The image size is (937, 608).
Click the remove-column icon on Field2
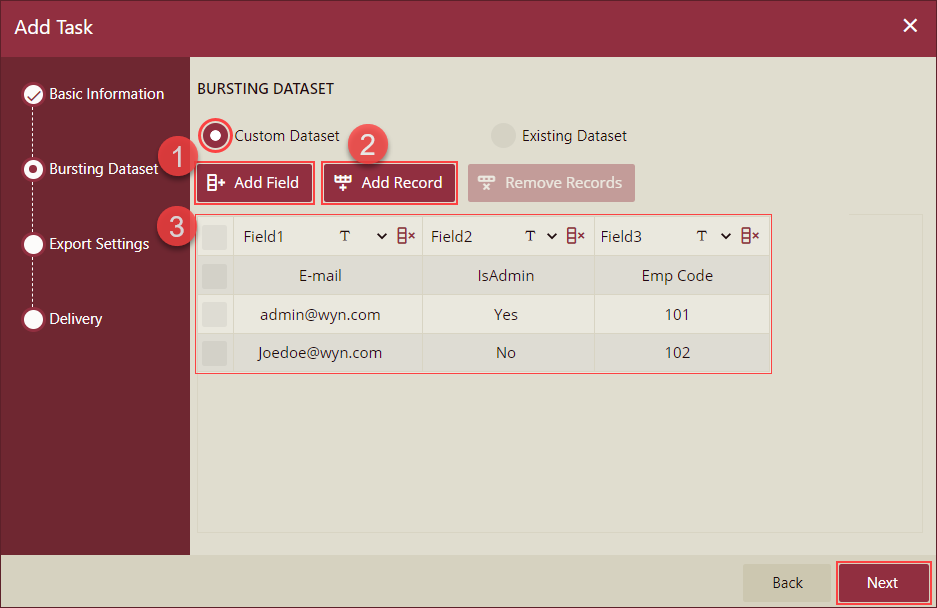click(575, 235)
